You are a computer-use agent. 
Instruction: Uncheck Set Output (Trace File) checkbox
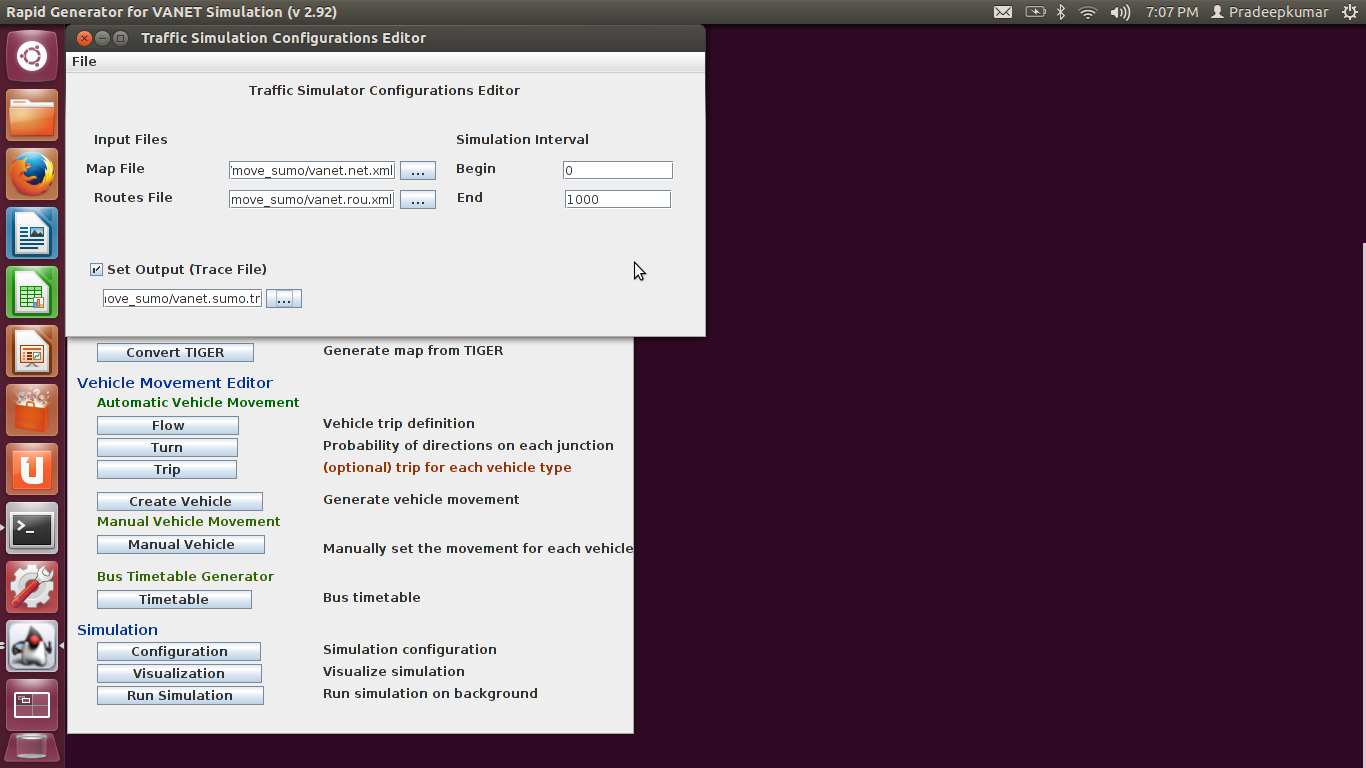96,270
